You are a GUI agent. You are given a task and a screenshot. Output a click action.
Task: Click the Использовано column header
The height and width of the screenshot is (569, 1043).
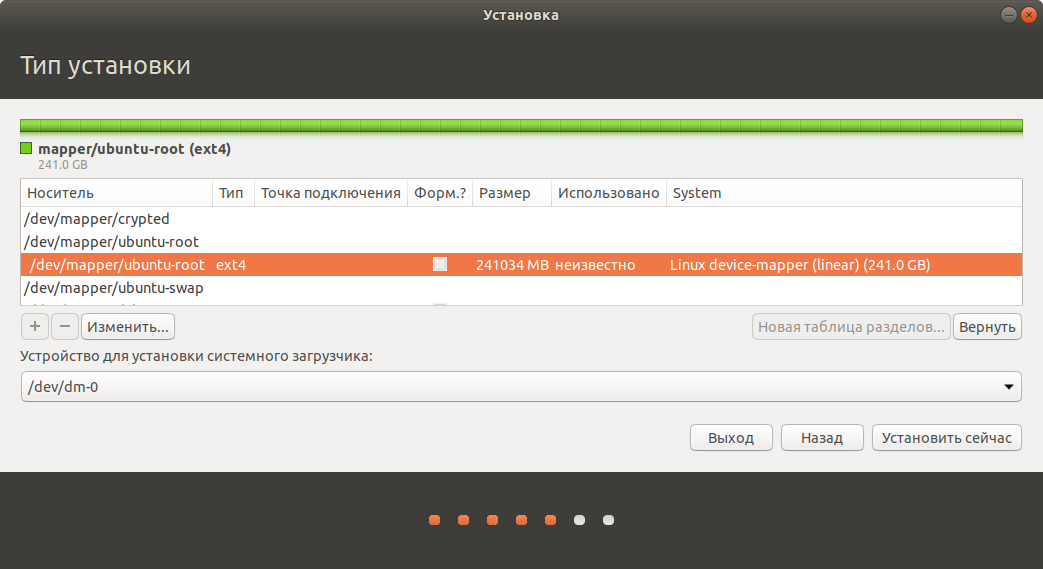608,193
